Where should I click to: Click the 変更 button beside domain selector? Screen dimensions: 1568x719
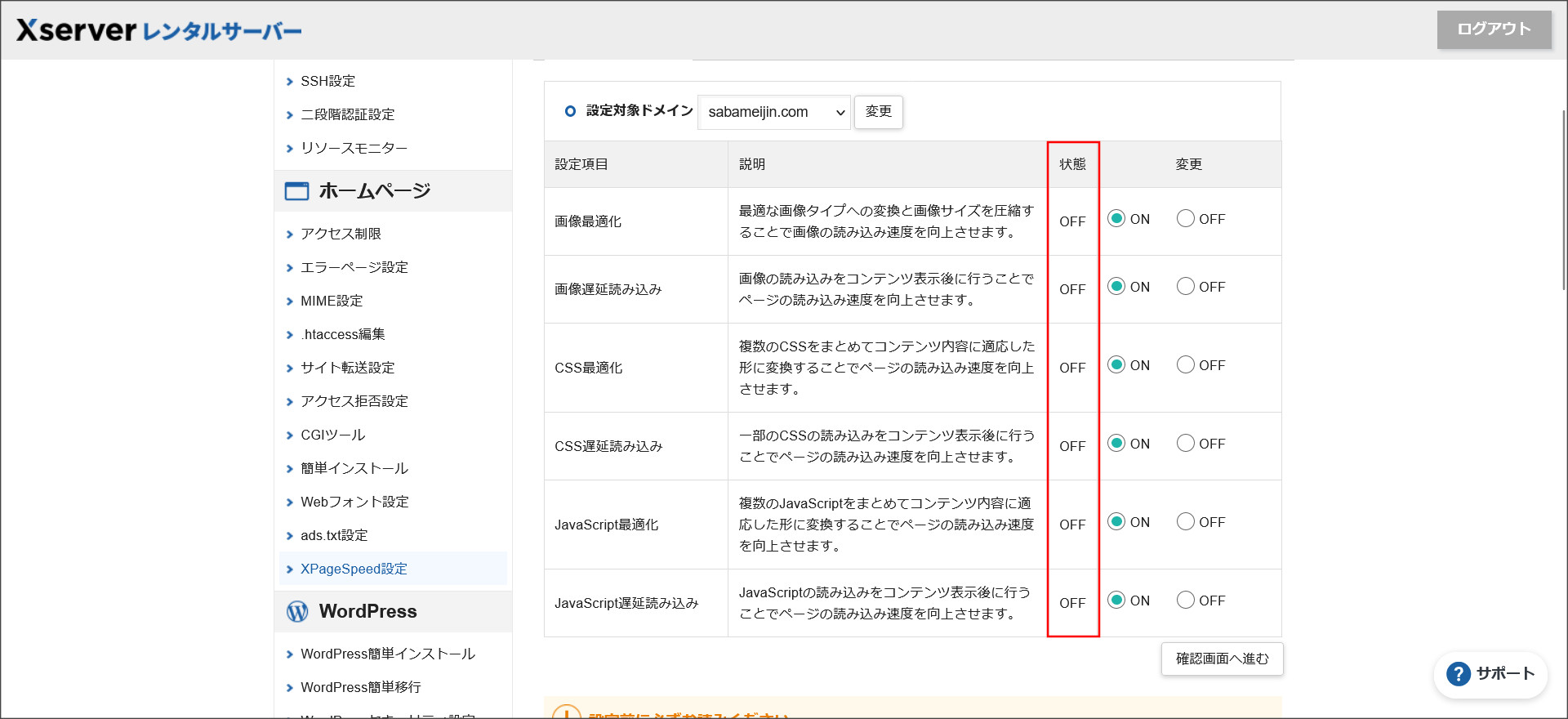[x=878, y=112]
